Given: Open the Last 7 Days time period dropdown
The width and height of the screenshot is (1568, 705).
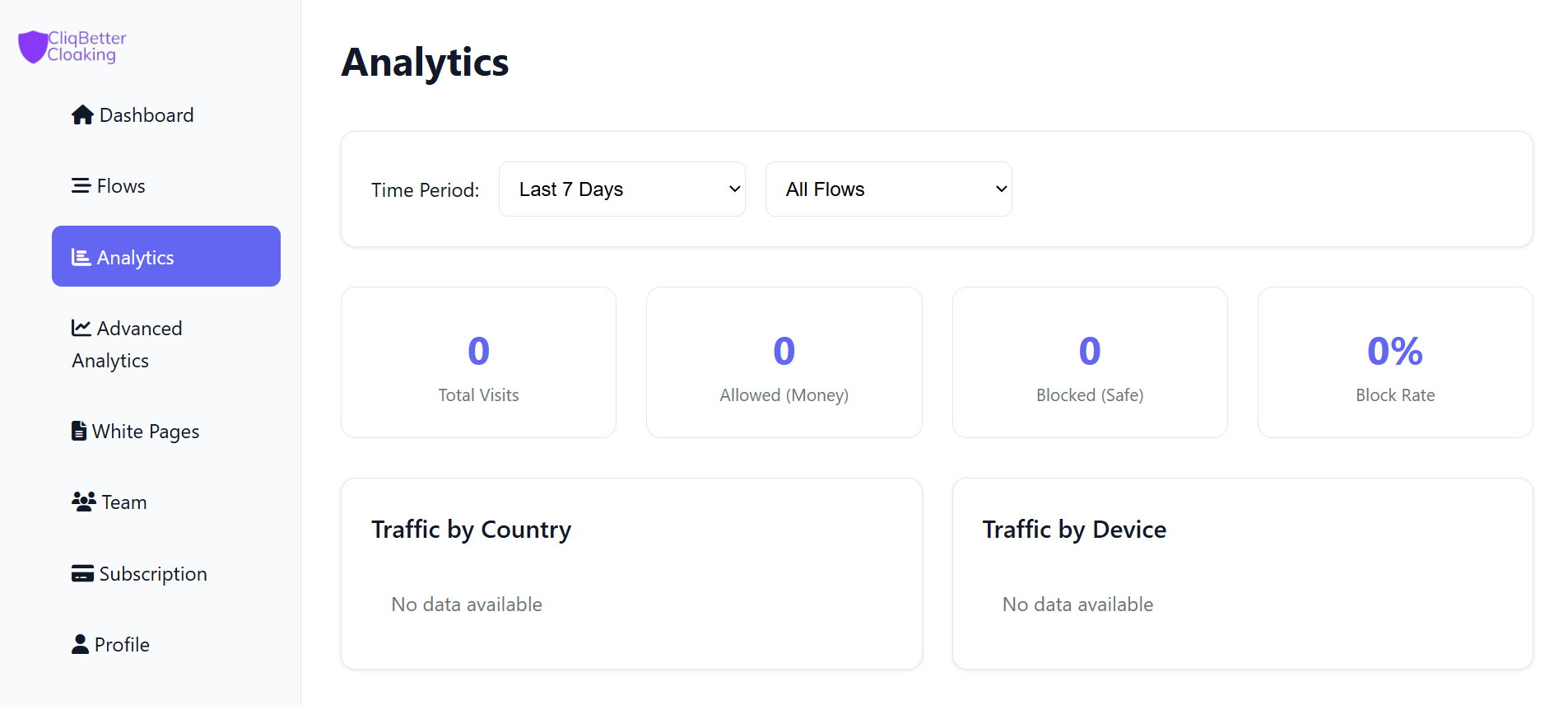Looking at the screenshot, I should (x=622, y=189).
